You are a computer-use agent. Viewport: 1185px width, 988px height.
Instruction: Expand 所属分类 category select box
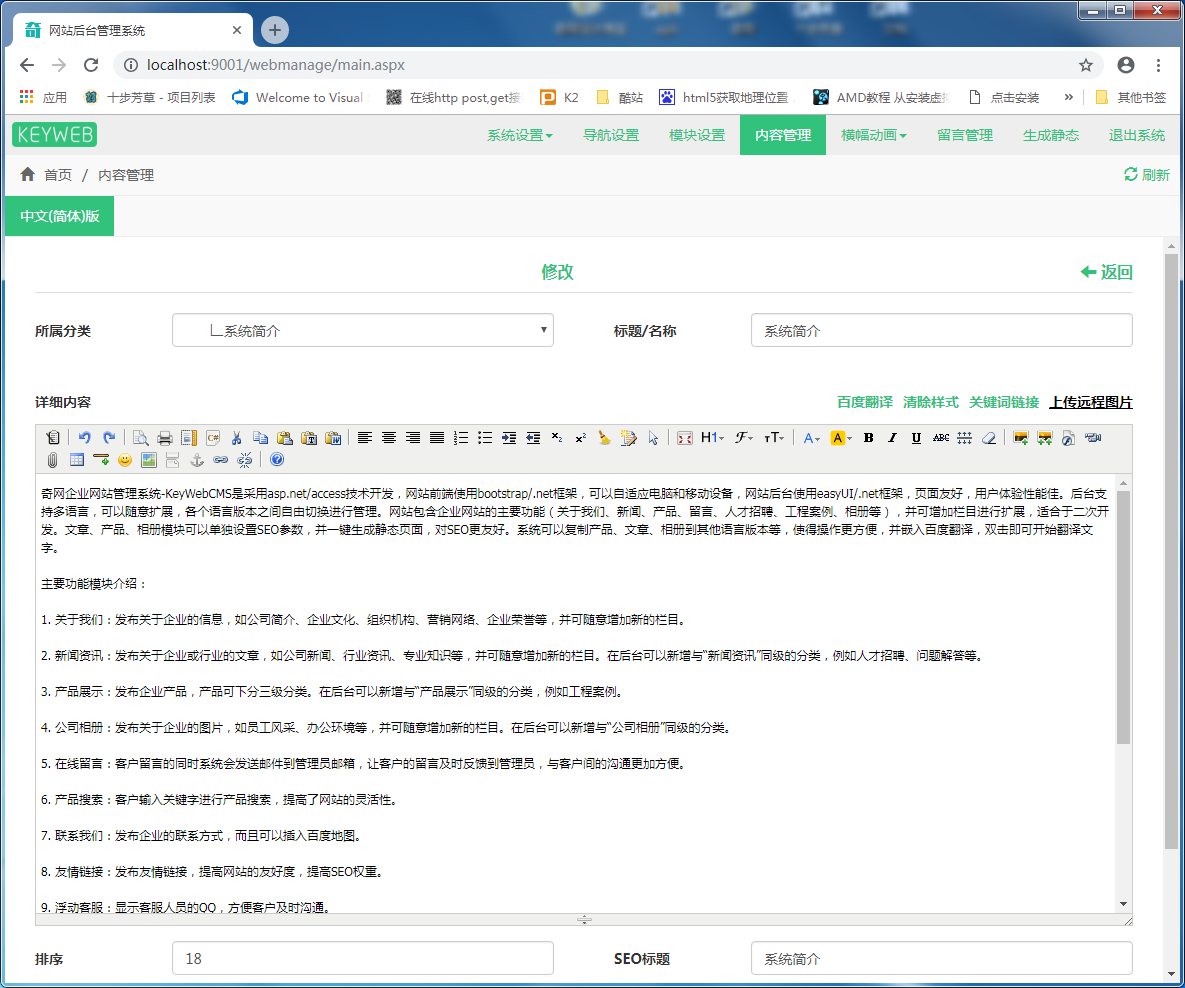(363, 330)
